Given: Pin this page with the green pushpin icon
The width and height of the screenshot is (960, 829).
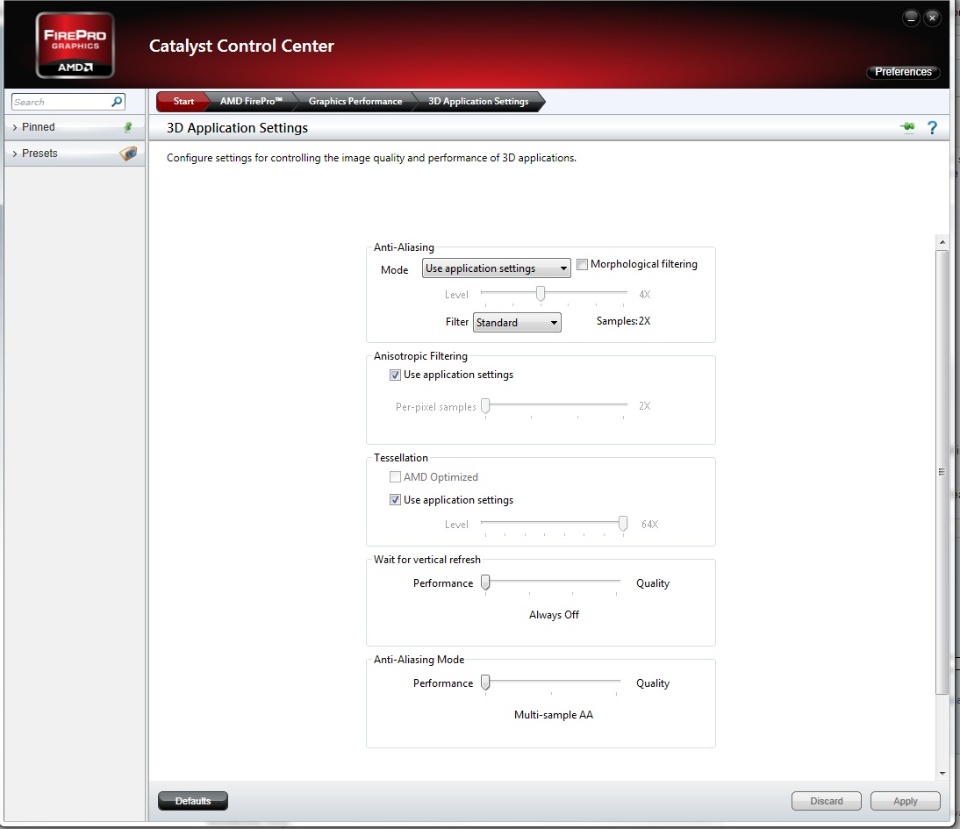Looking at the screenshot, I should (907, 127).
